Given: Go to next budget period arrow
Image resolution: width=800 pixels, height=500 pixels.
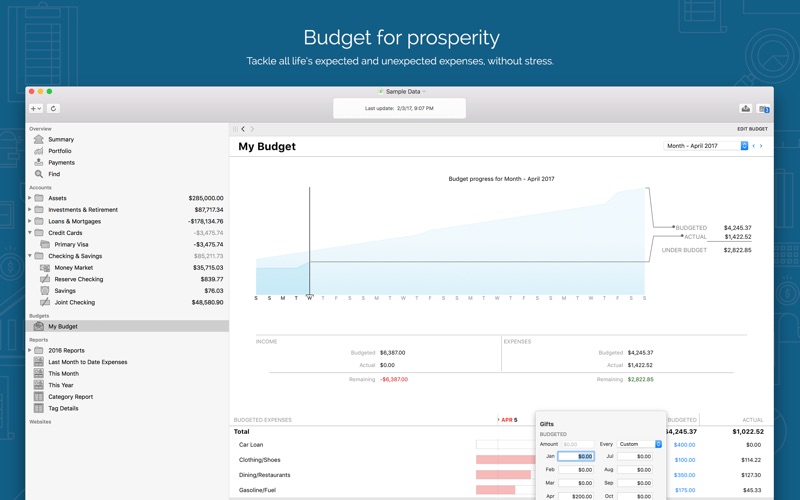Looking at the screenshot, I should [761, 146].
